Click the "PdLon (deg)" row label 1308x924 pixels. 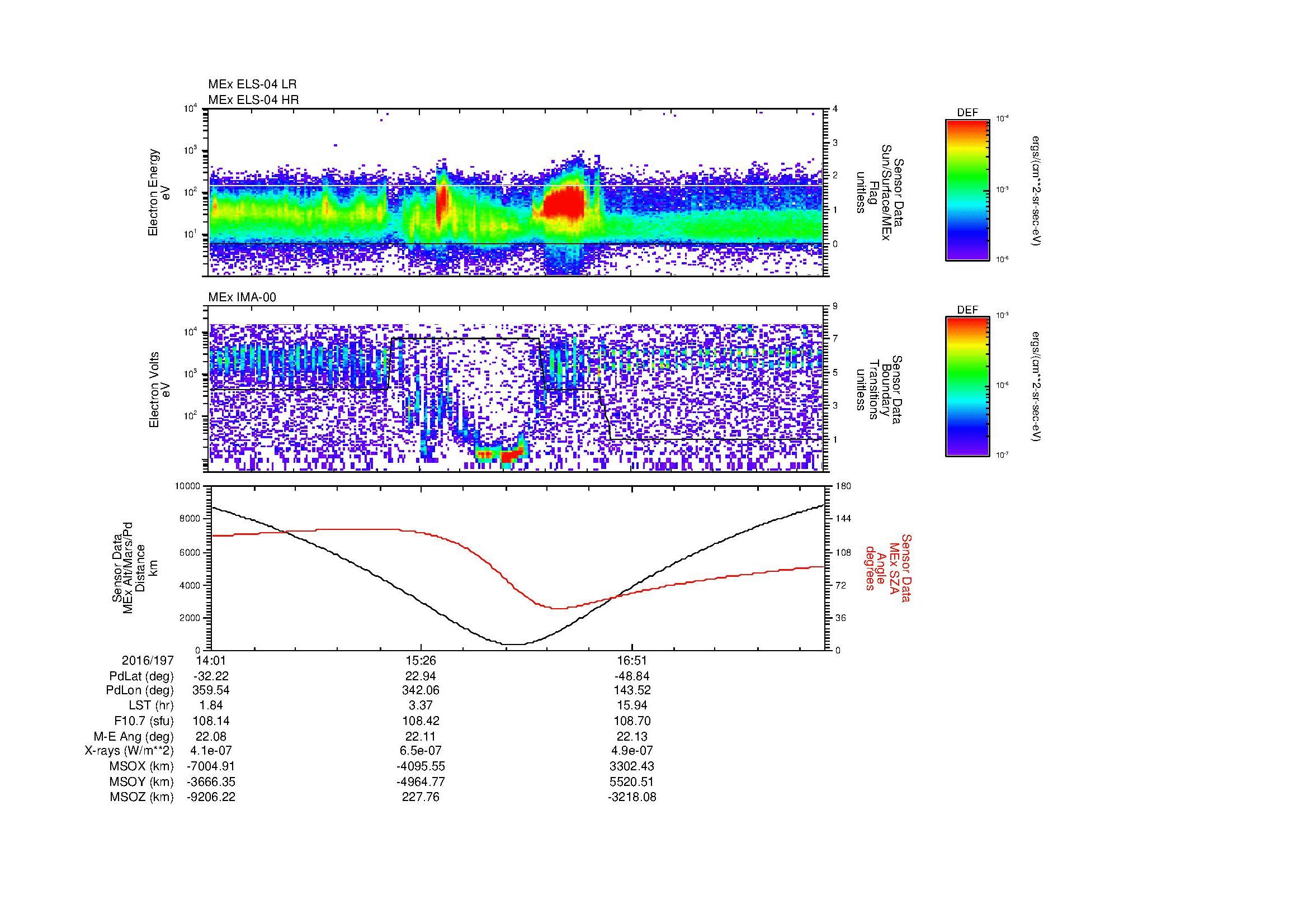(140, 690)
